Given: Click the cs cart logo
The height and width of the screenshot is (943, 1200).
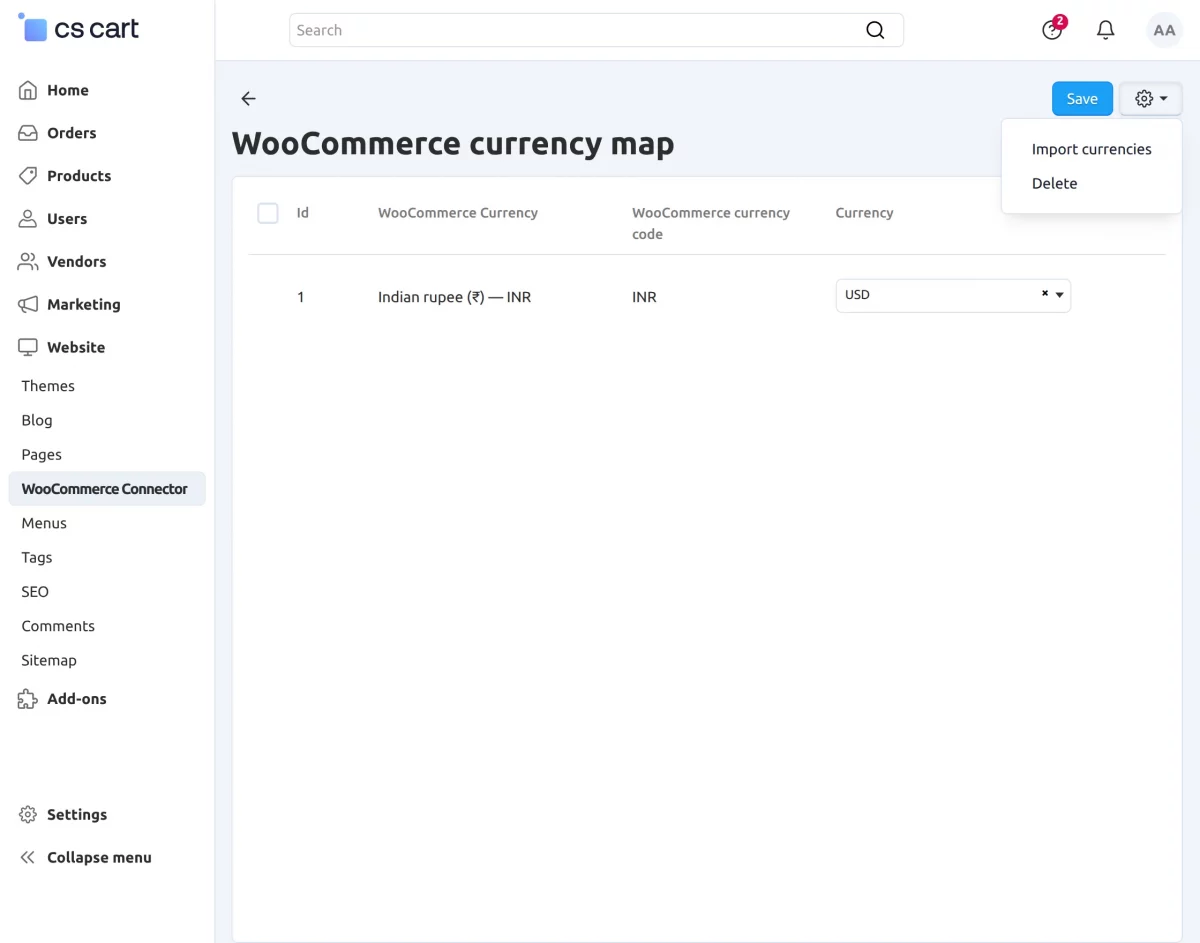Looking at the screenshot, I should [x=79, y=28].
